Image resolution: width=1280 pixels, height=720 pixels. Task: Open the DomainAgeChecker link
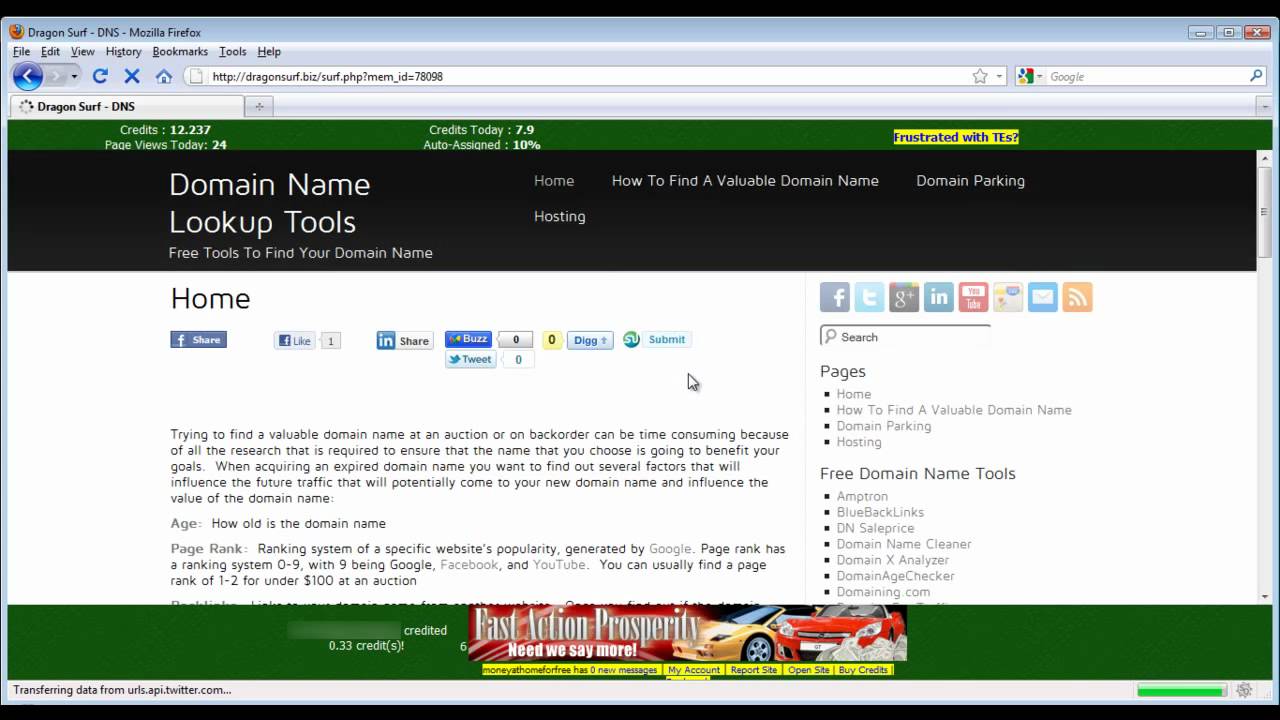pyautogui.click(x=896, y=576)
